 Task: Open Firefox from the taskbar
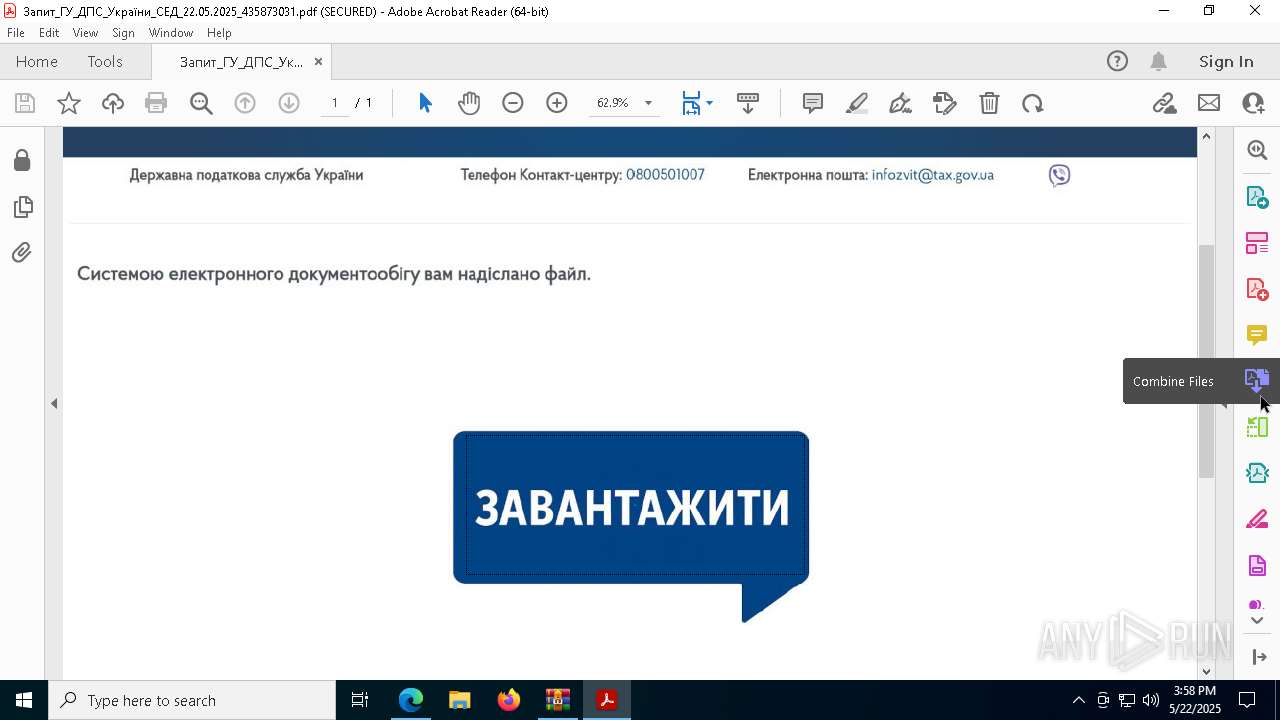click(x=509, y=700)
